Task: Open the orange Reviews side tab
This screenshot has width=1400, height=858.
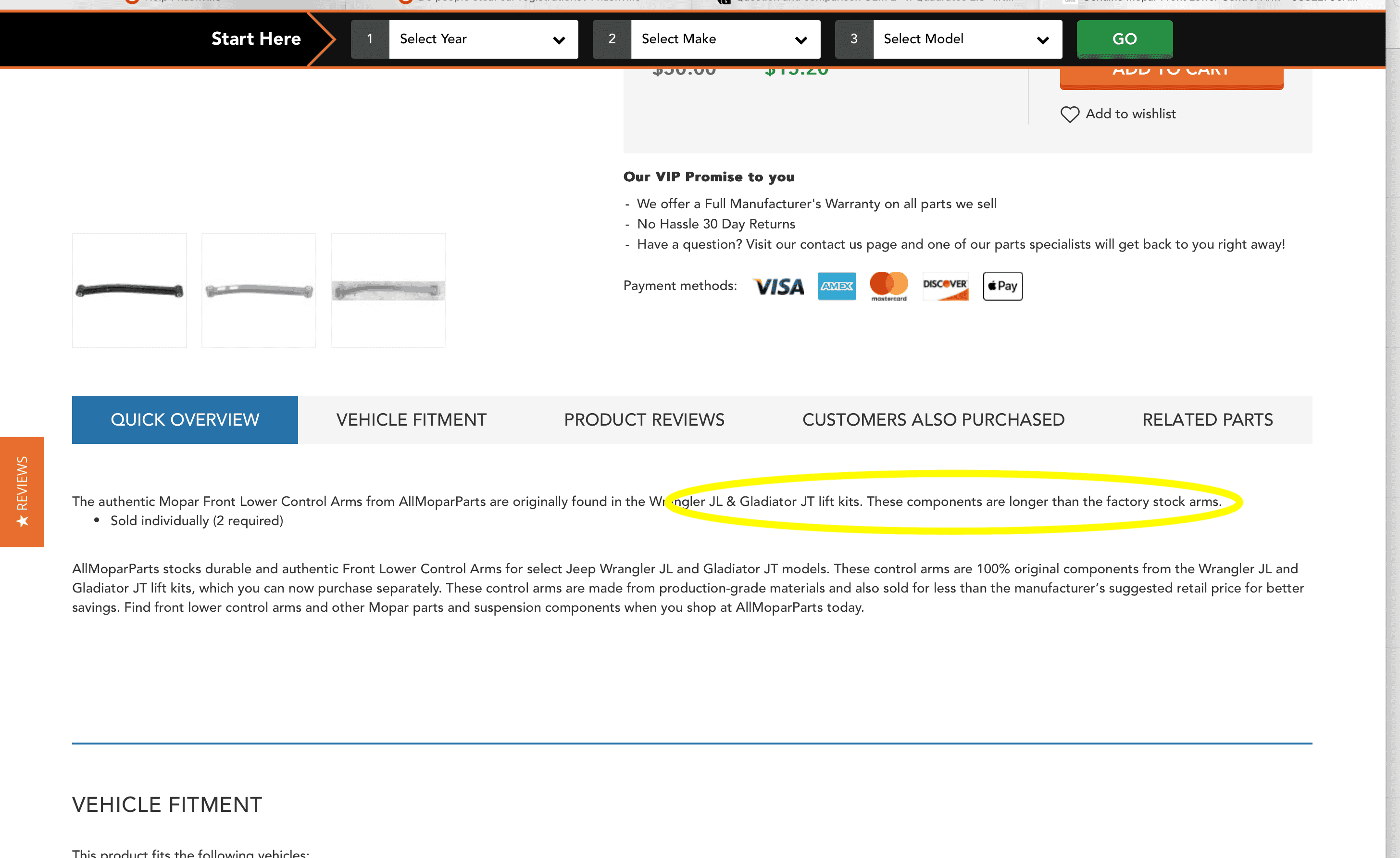Action: coord(22,492)
